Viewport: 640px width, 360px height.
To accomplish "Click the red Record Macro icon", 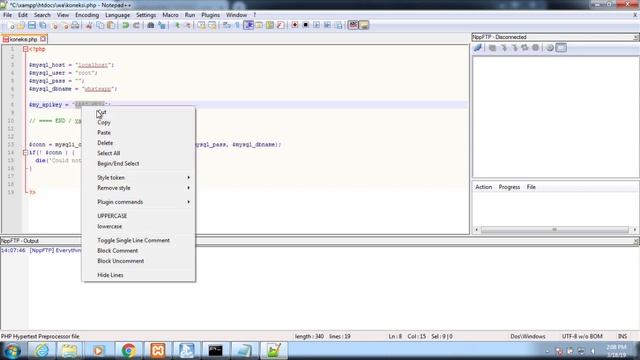I will (x=294, y=25).
